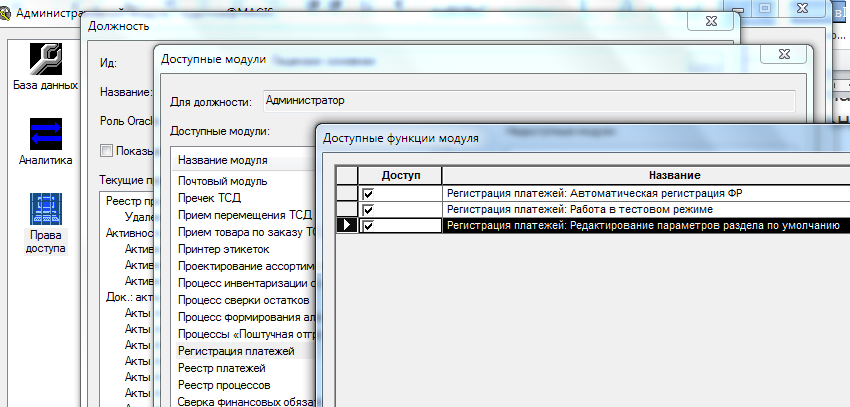
Task: Select Прием товара по заказу module
Action: (x=247, y=232)
